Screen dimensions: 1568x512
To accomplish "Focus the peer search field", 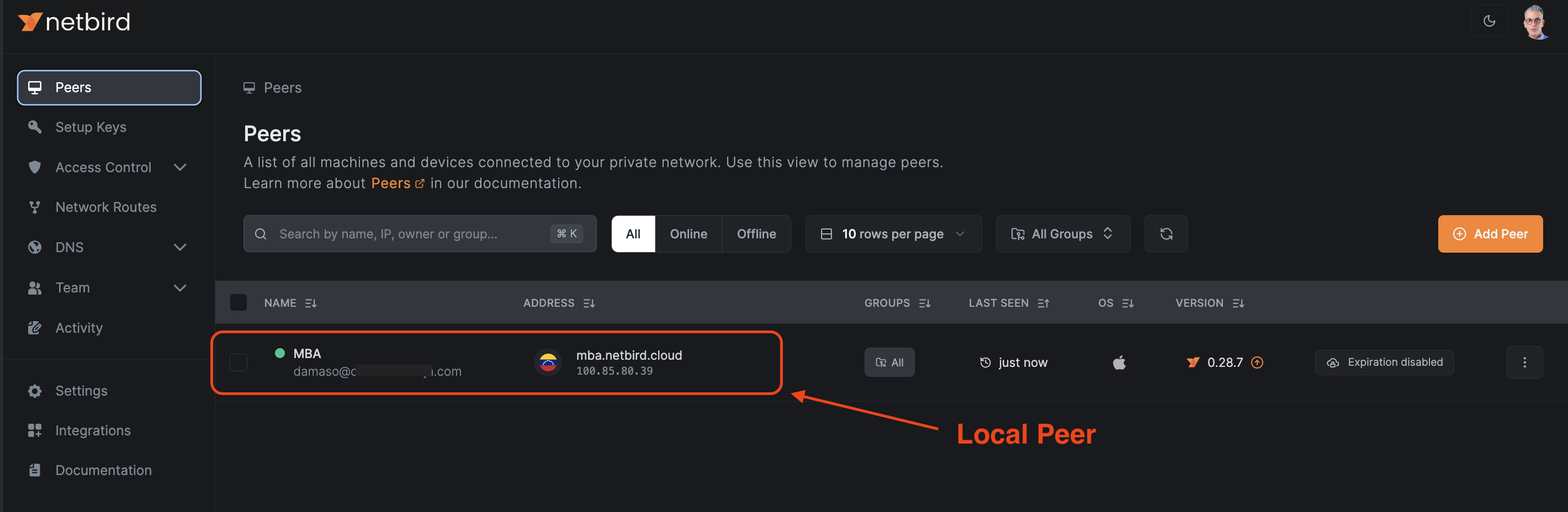I will coord(408,234).
